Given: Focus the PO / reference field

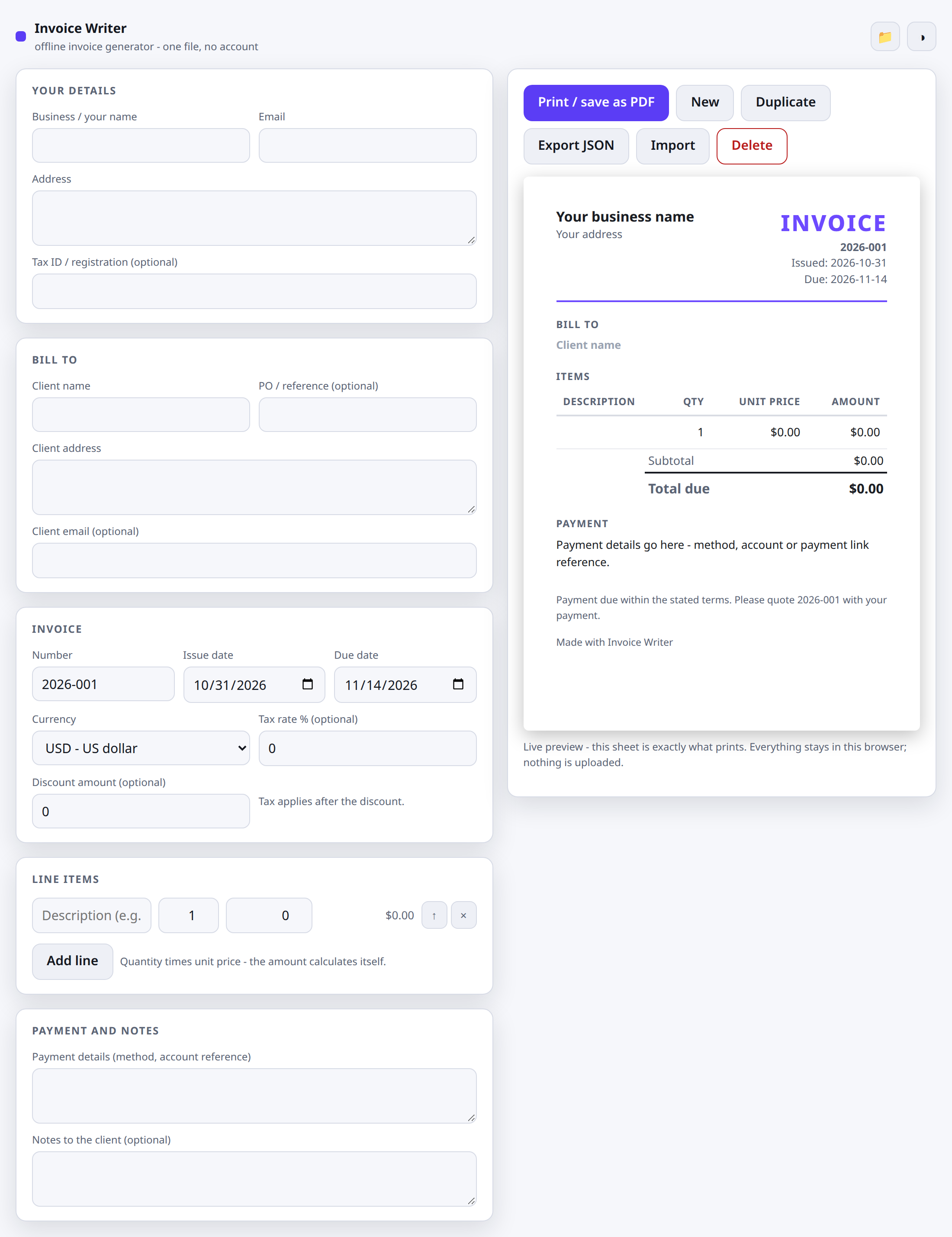Looking at the screenshot, I should tap(367, 415).
